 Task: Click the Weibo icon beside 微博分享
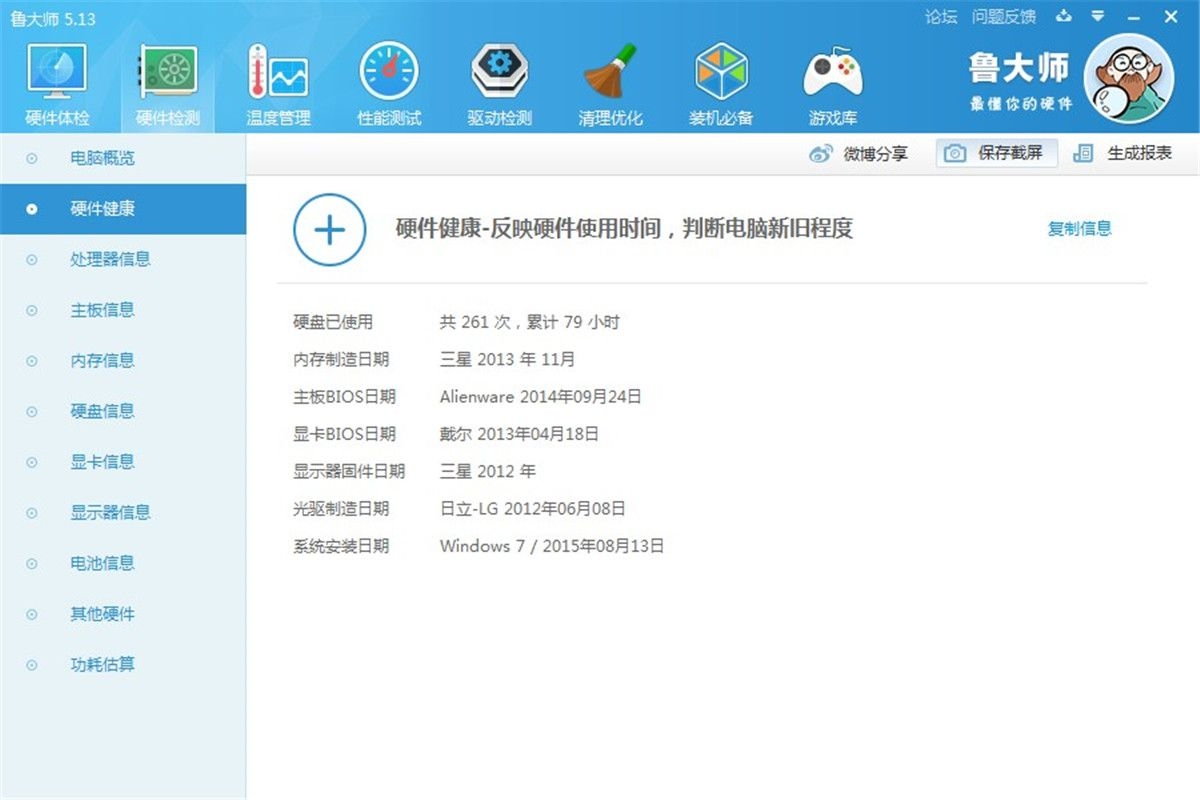coord(821,154)
